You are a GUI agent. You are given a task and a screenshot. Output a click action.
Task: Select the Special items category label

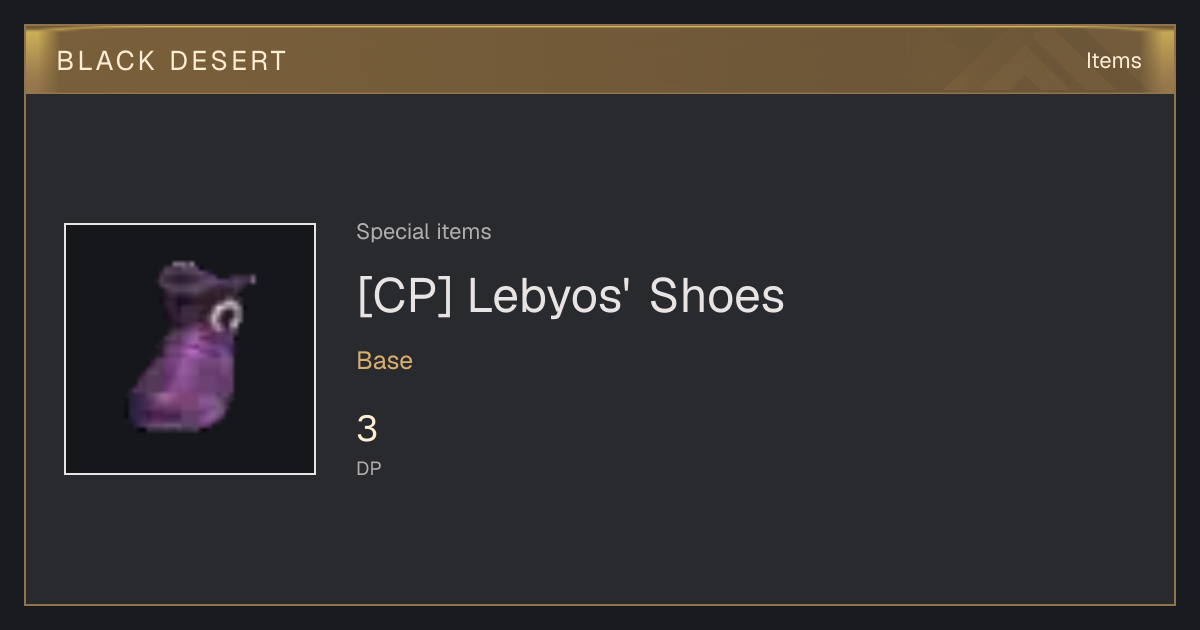tap(424, 232)
